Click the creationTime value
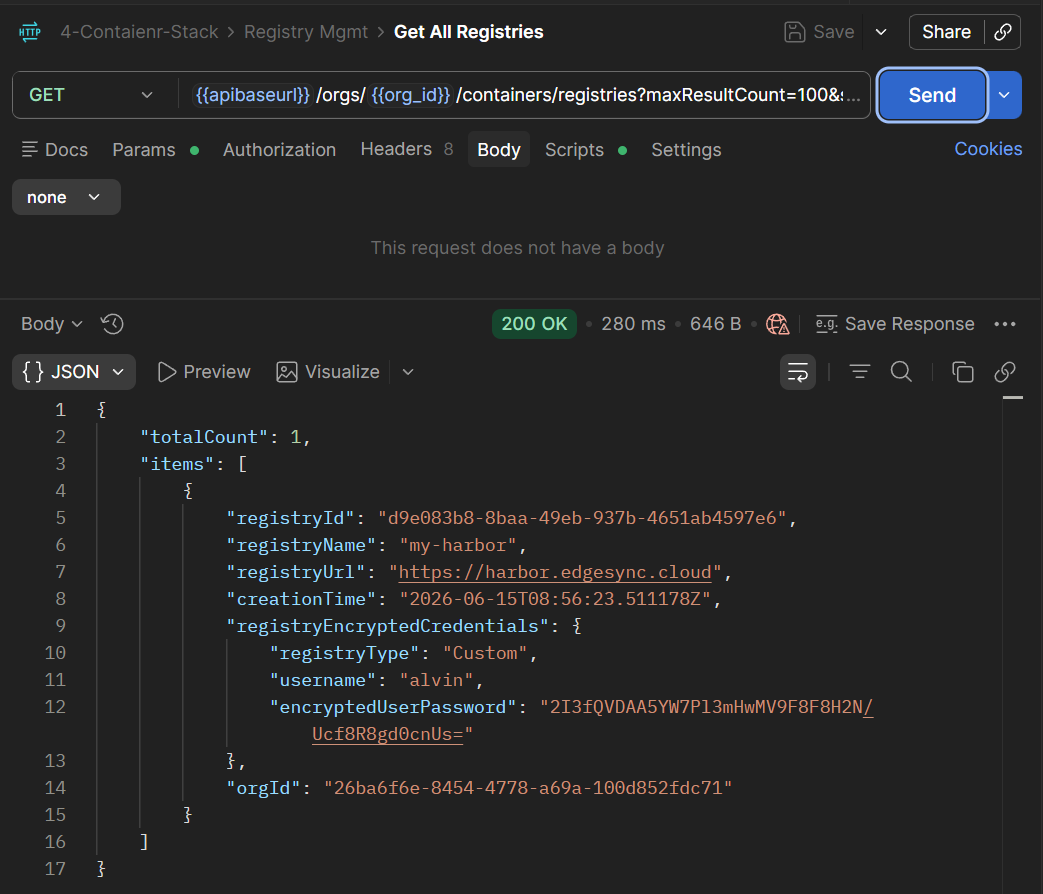 coord(555,599)
